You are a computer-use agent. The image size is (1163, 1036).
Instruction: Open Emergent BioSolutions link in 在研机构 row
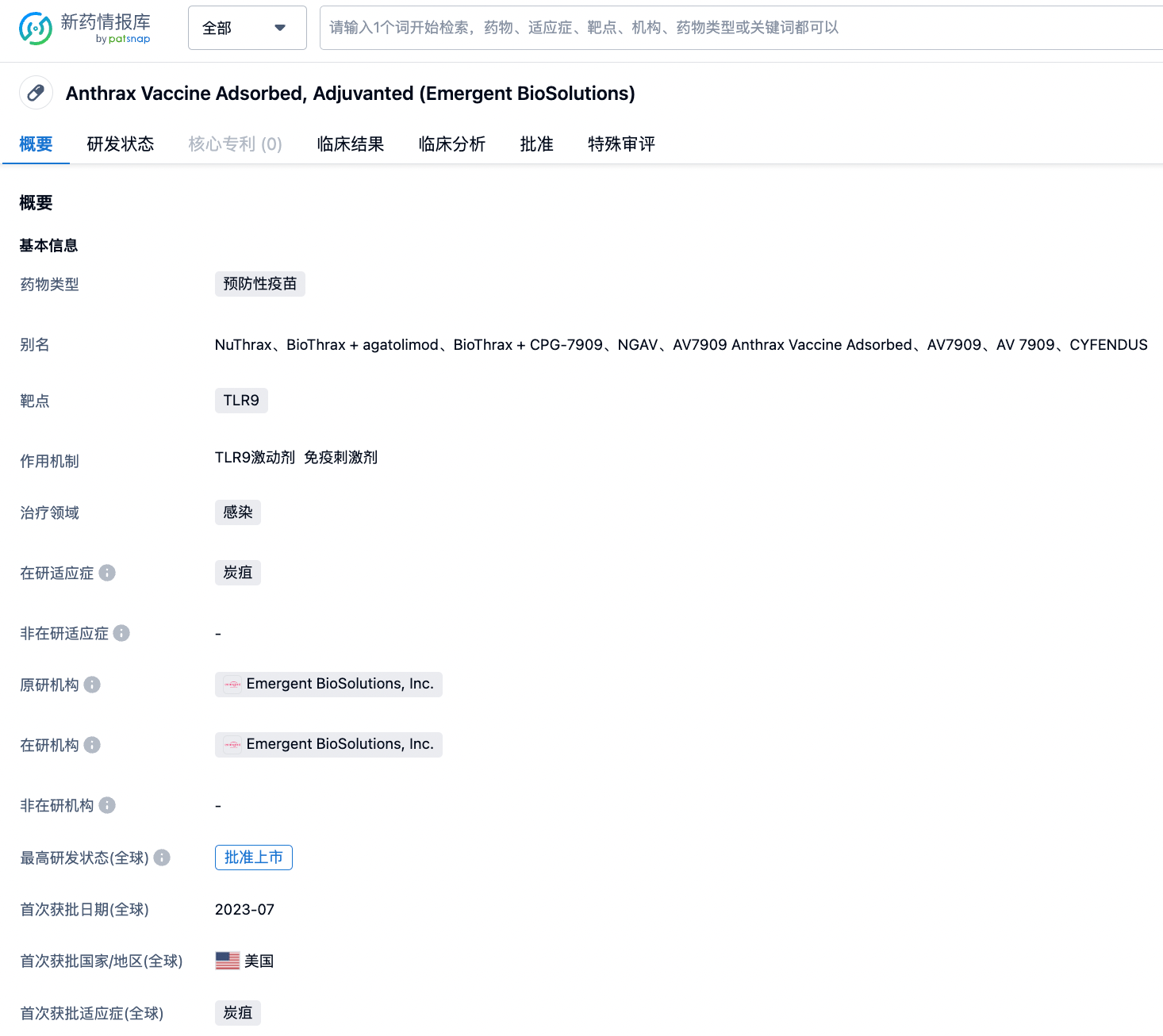328,745
